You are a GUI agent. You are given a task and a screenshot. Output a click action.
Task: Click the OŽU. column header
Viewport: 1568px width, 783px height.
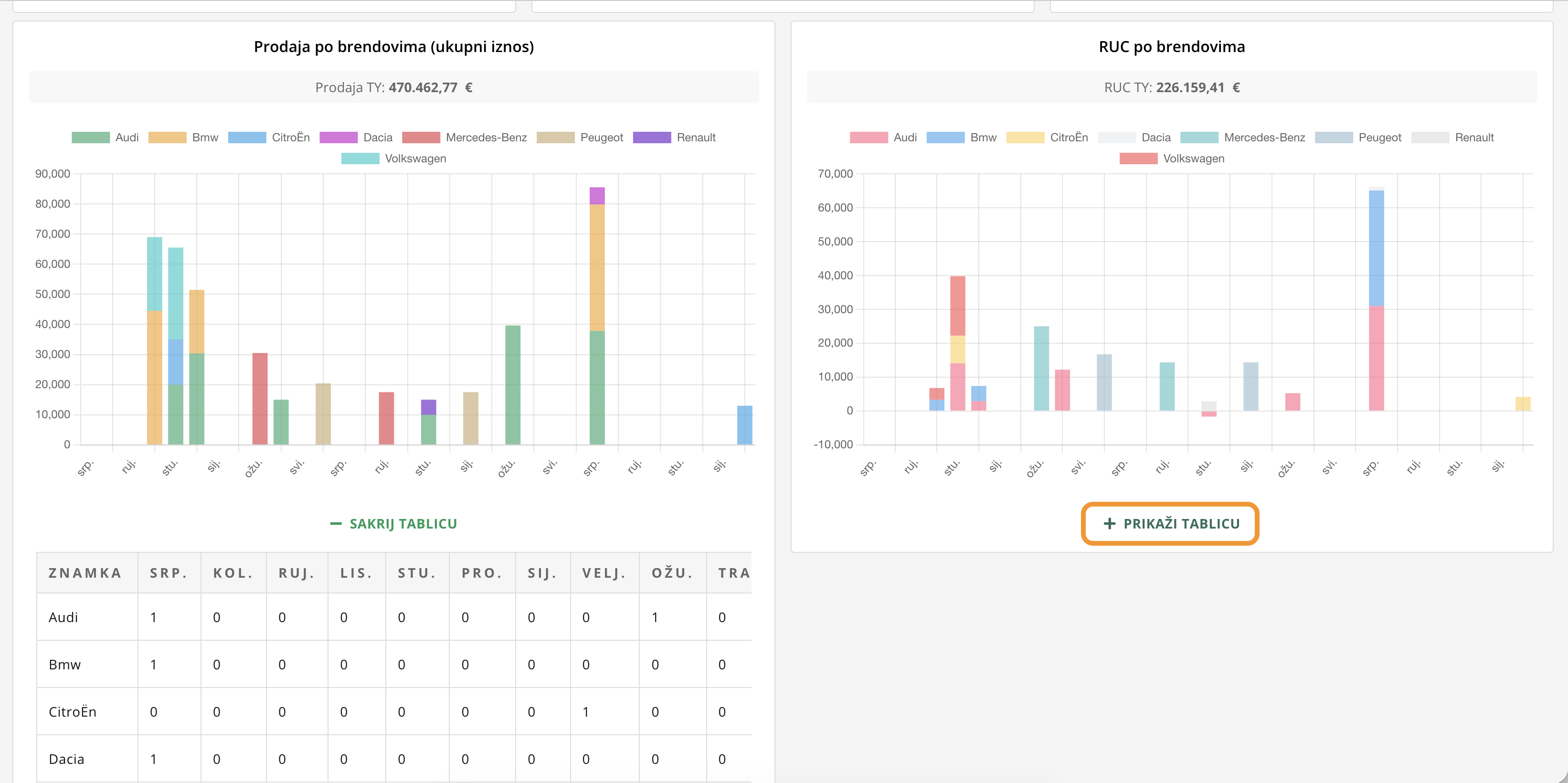tap(672, 573)
